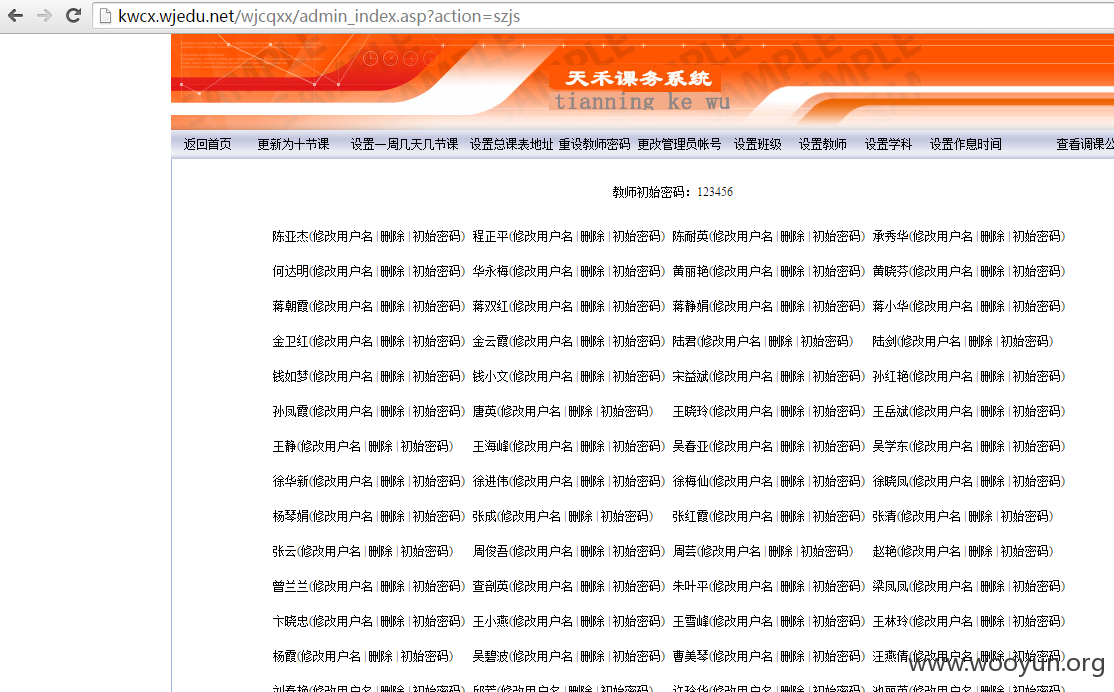Click 初始密码 for 吴学东
This screenshot has width=1114, height=692.
pos(1036,446)
